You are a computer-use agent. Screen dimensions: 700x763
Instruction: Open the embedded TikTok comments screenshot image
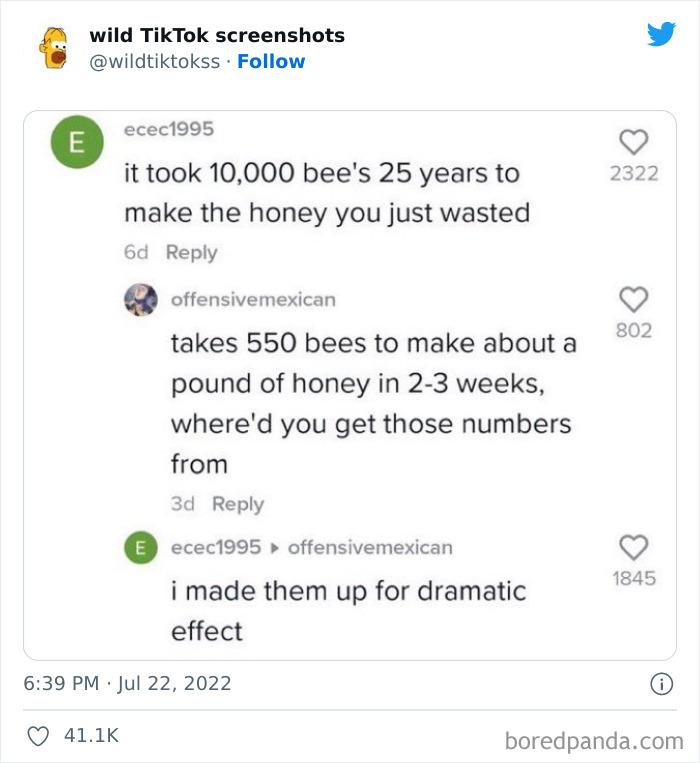[350, 385]
